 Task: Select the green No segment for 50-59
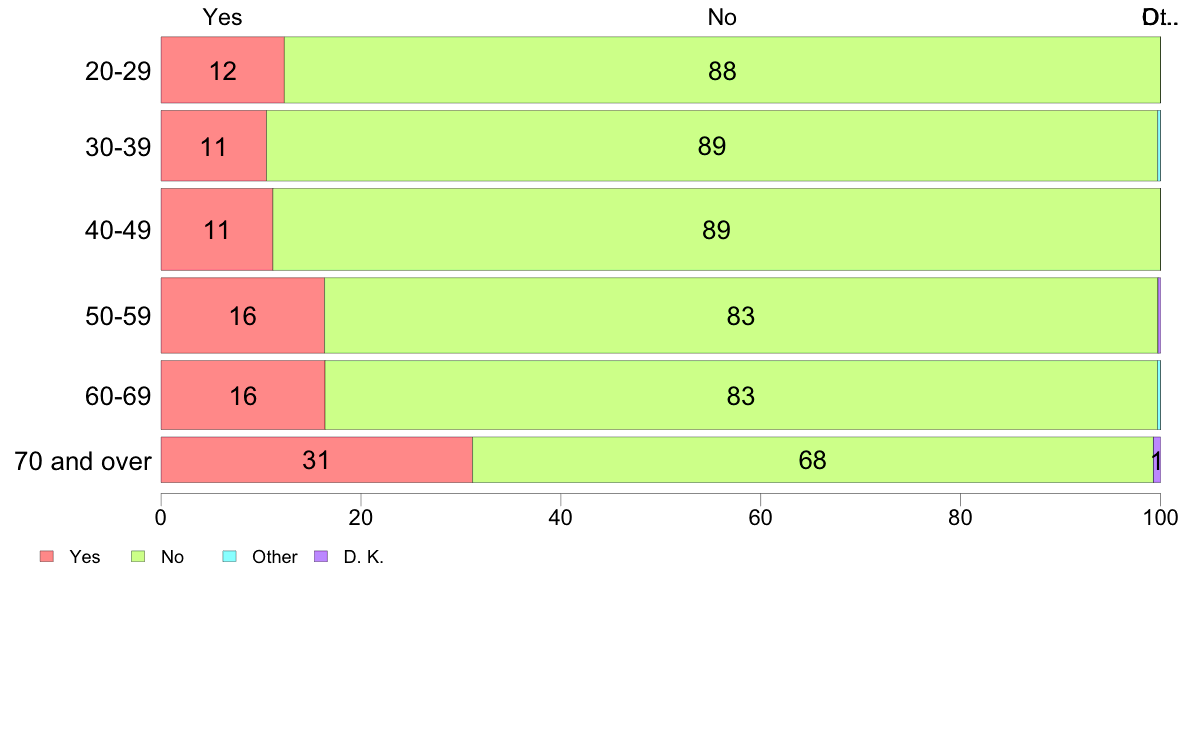[741, 315]
